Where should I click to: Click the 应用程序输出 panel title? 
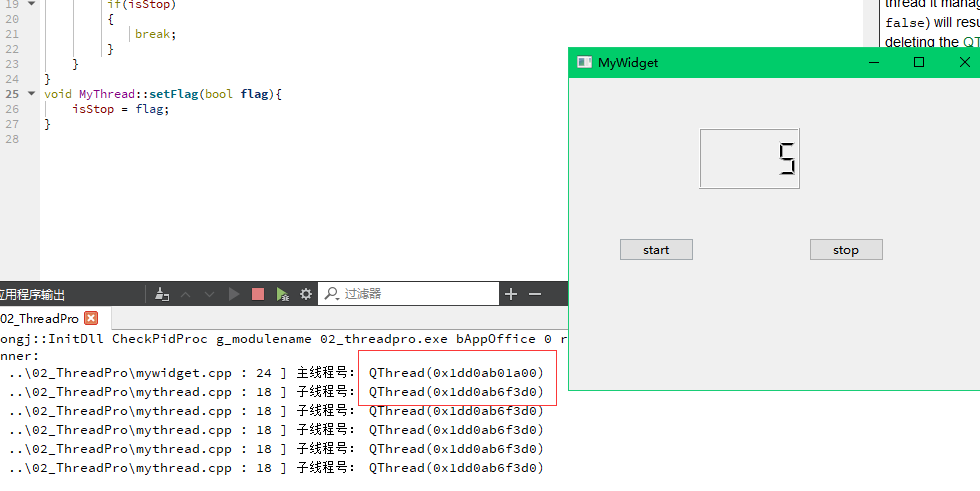pos(32,294)
